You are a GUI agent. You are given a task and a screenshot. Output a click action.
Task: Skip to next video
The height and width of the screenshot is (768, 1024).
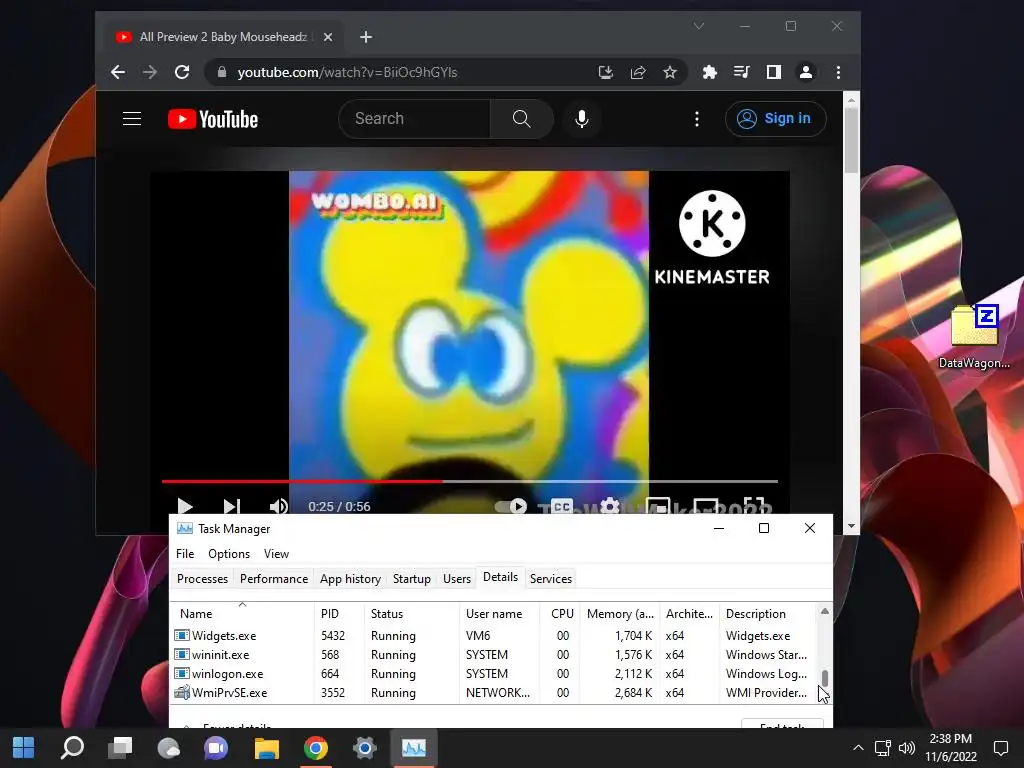(232, 506)
